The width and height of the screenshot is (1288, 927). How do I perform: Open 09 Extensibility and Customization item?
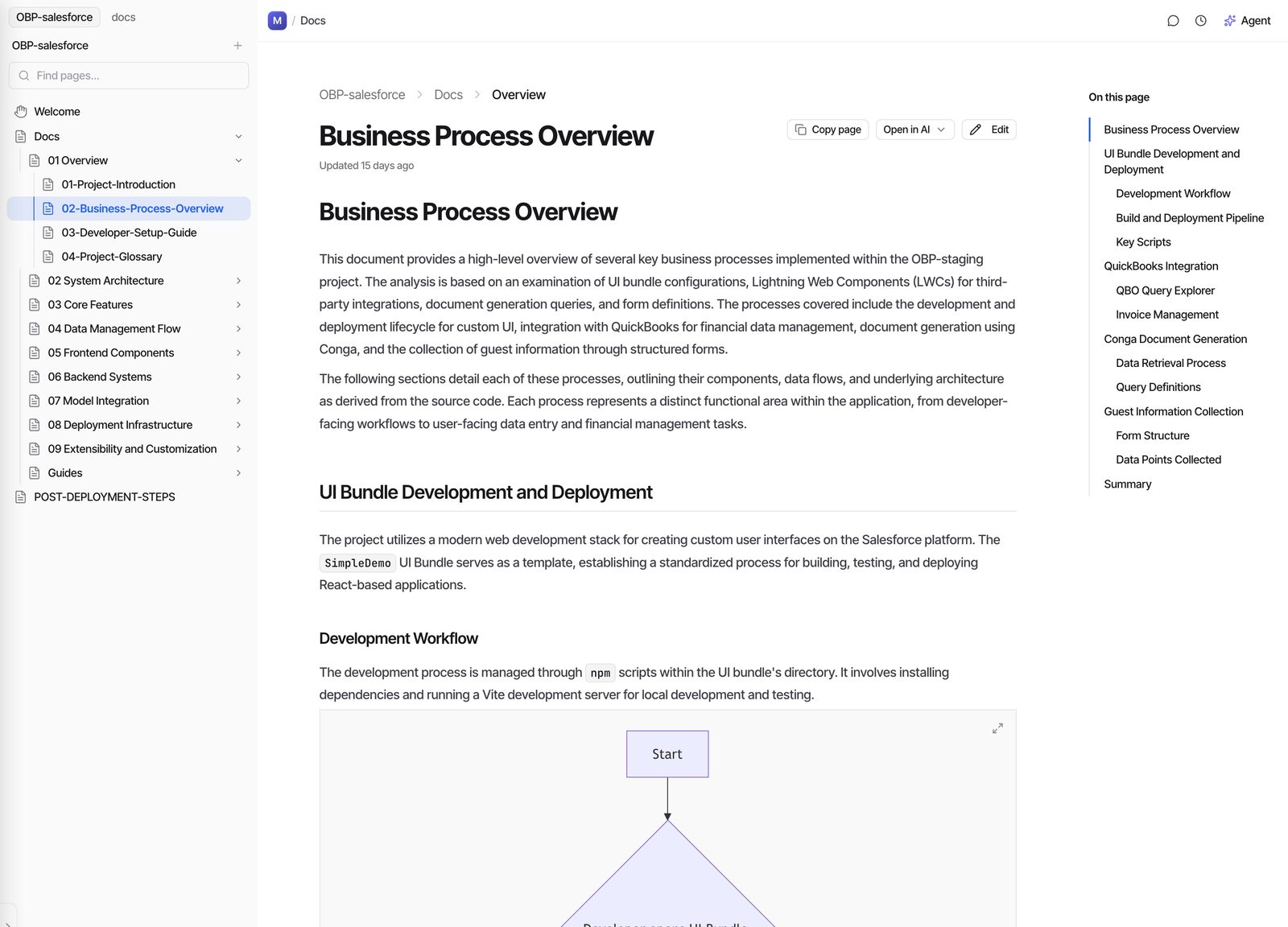(132, 449)
